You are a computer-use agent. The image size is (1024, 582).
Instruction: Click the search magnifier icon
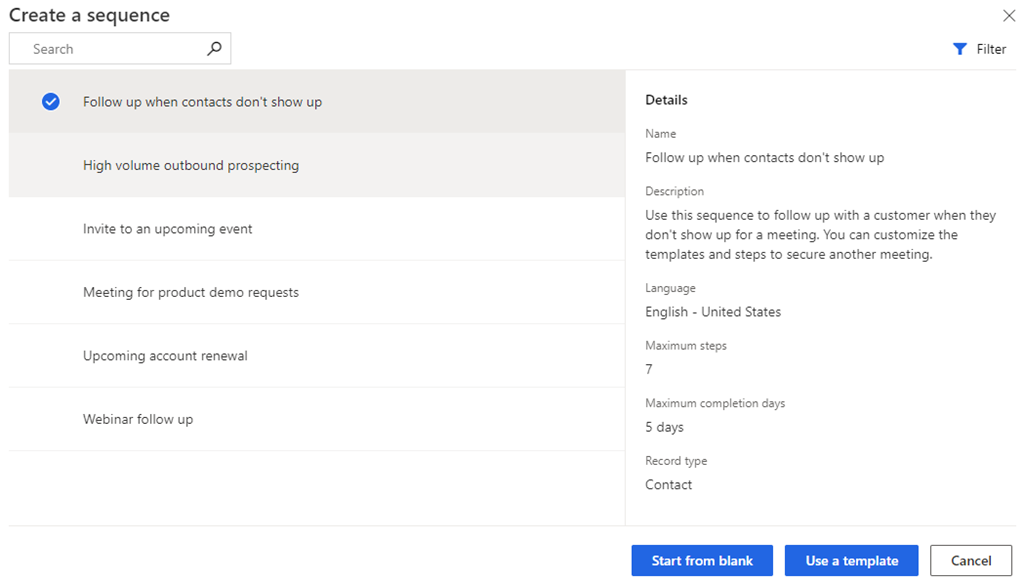point(213,48)
